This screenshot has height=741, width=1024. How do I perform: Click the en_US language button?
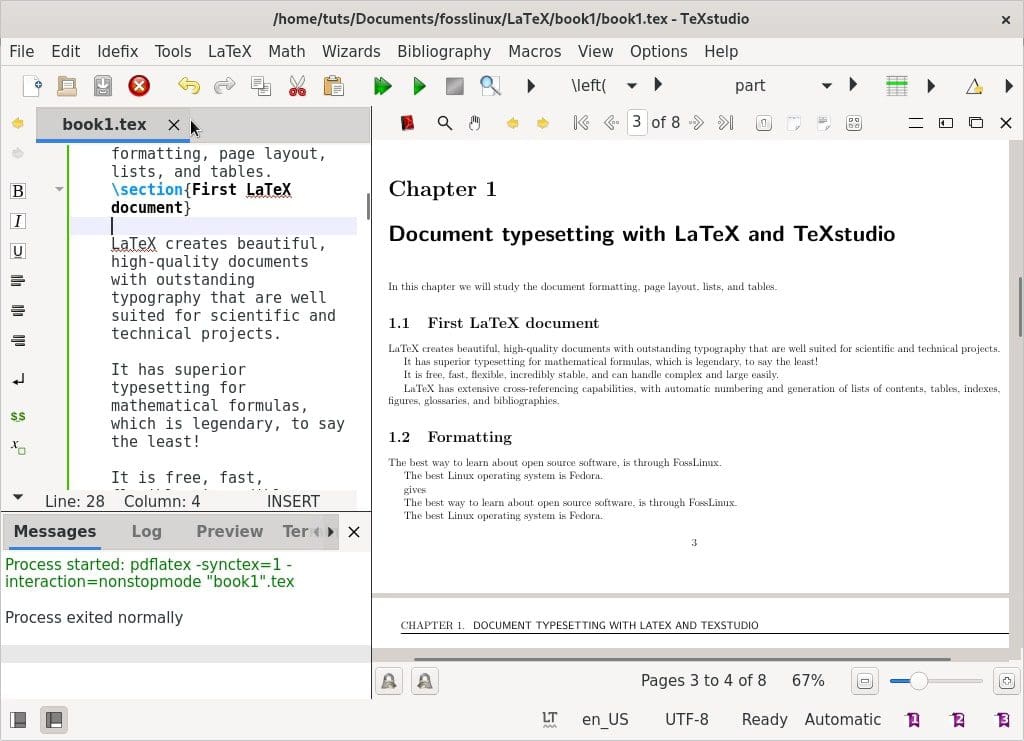click(605, 719)
